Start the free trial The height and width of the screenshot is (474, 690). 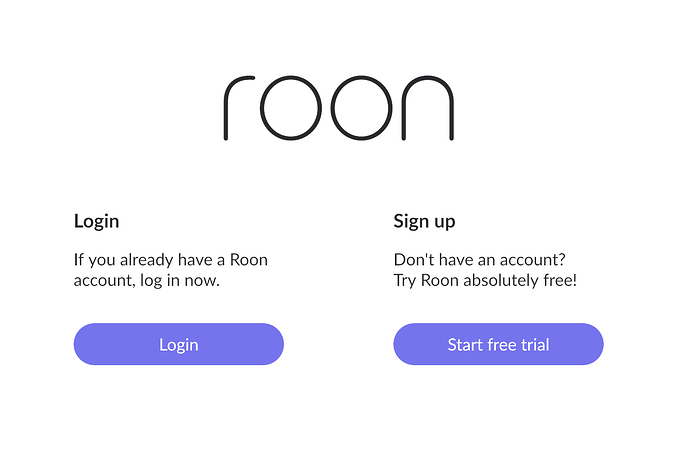pos(498,344)
